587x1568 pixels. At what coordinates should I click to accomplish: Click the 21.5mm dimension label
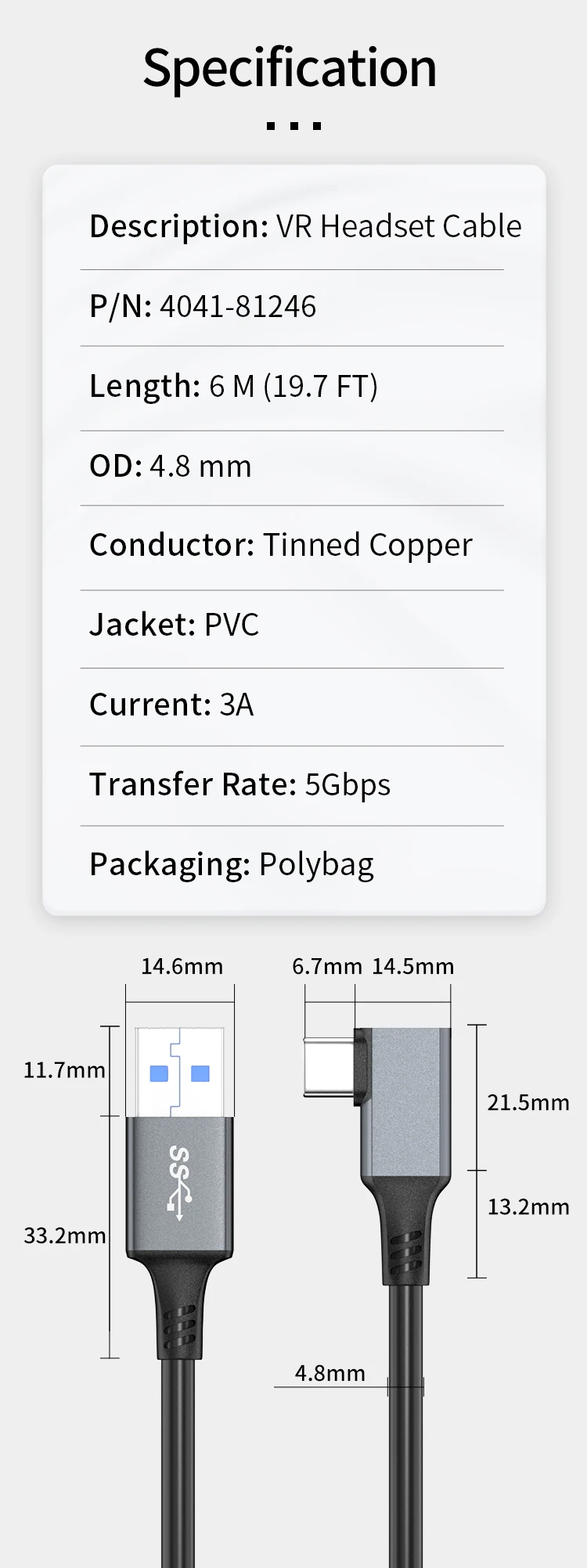(528, 1102)
